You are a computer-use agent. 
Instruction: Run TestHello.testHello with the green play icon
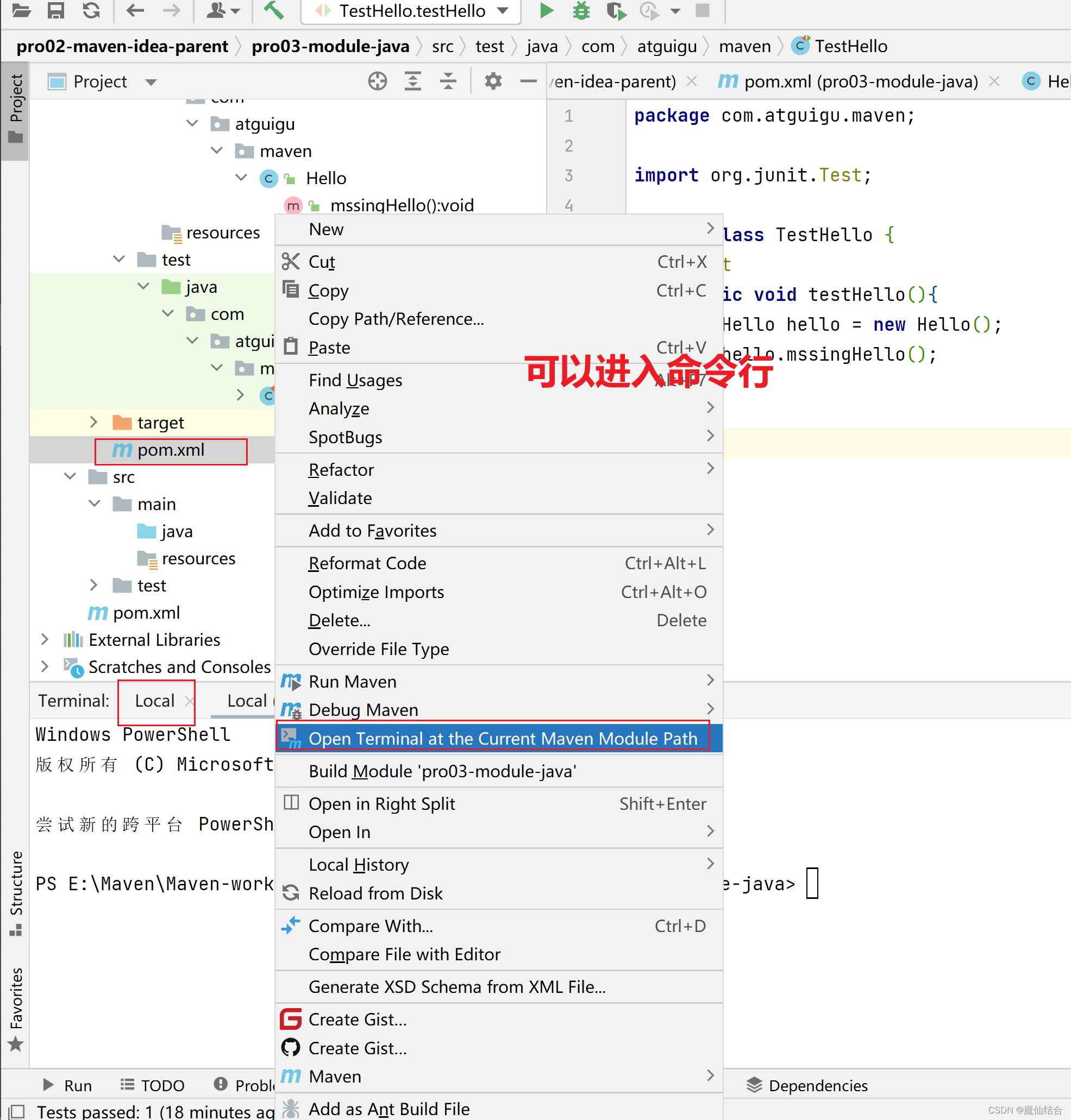pyautogui.click(x=546, y=10)
